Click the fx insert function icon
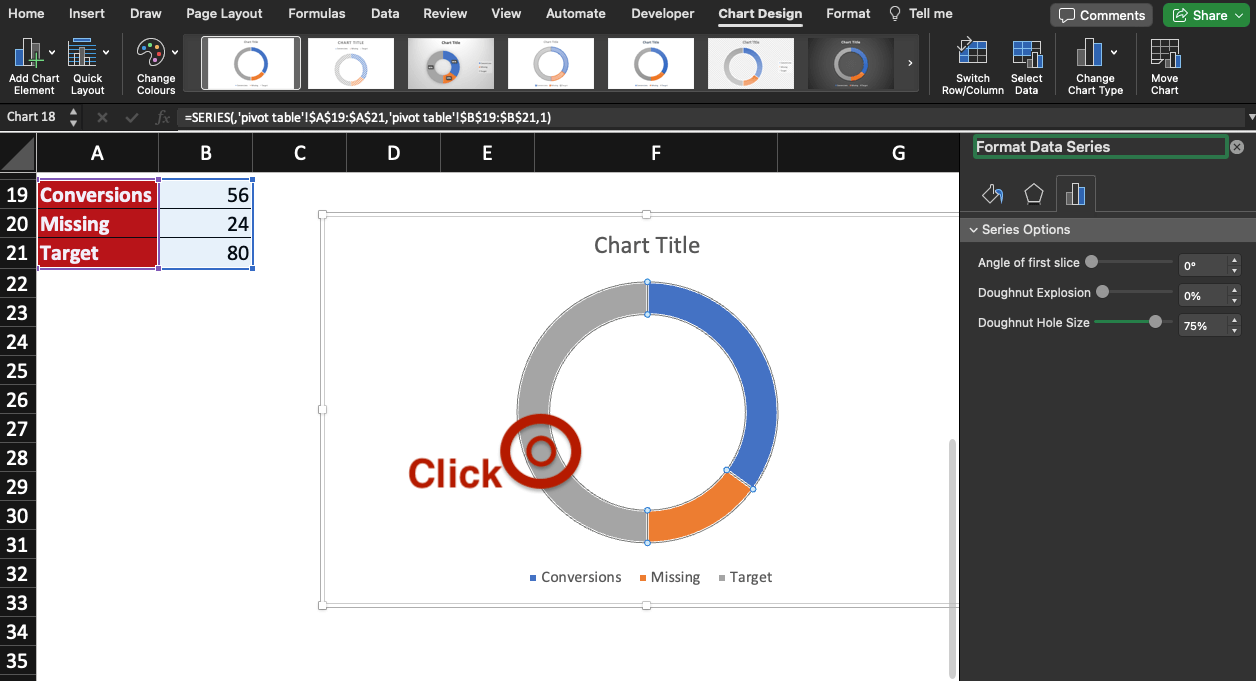This screenshot has width=1256, height=681. 163,116
